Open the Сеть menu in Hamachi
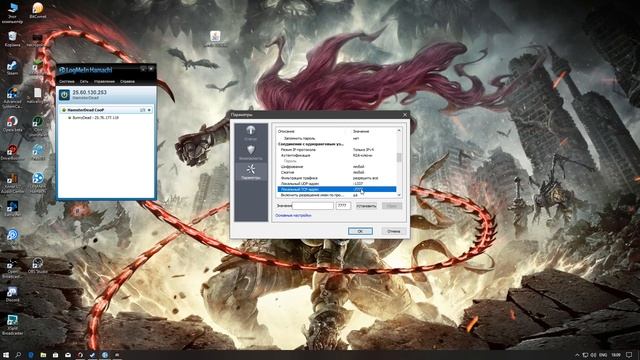This screenshot has height=360, width=640. click(84, 82)
